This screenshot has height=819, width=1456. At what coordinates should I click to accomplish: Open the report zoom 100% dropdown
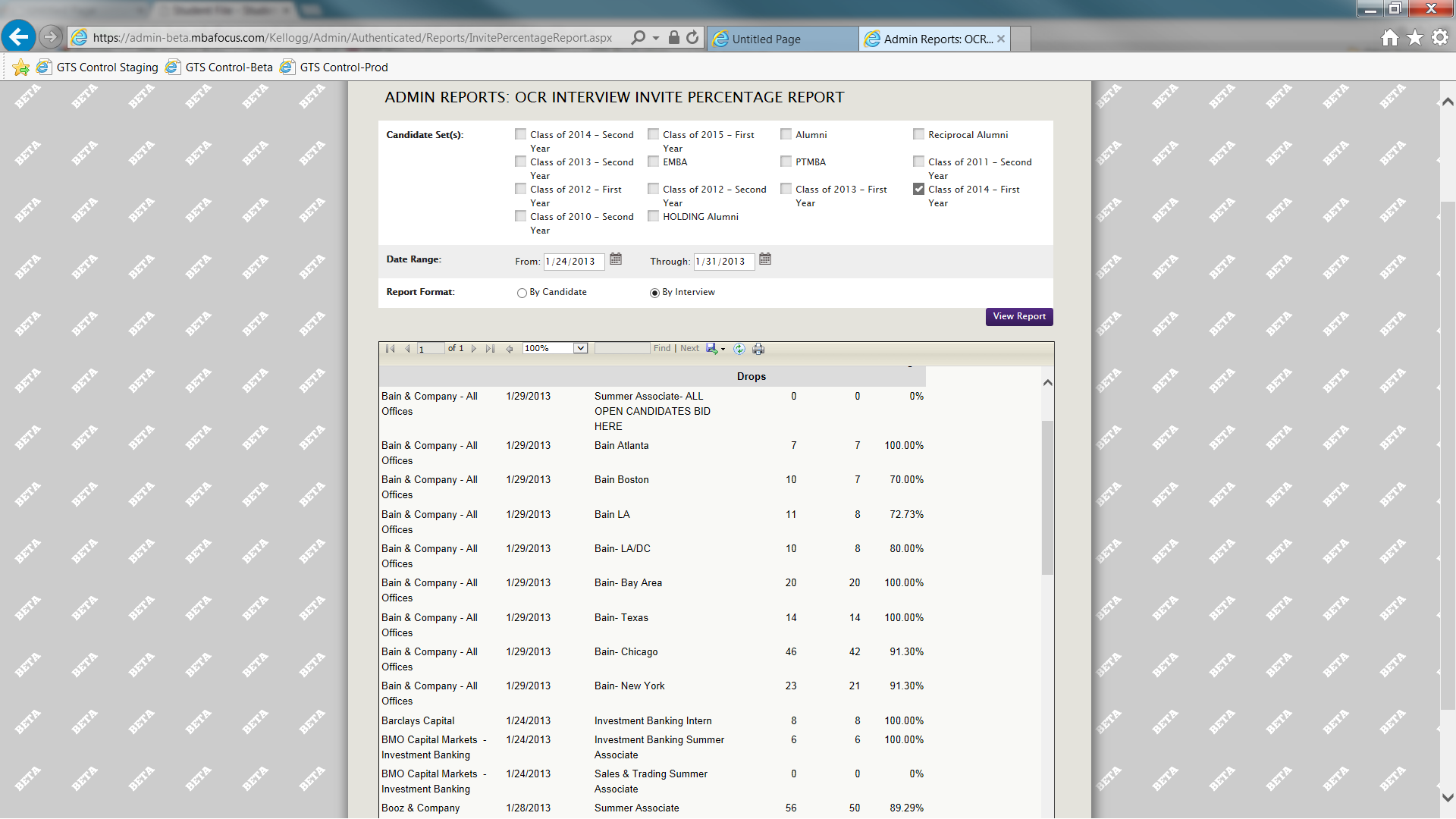[x=555, y=349]
